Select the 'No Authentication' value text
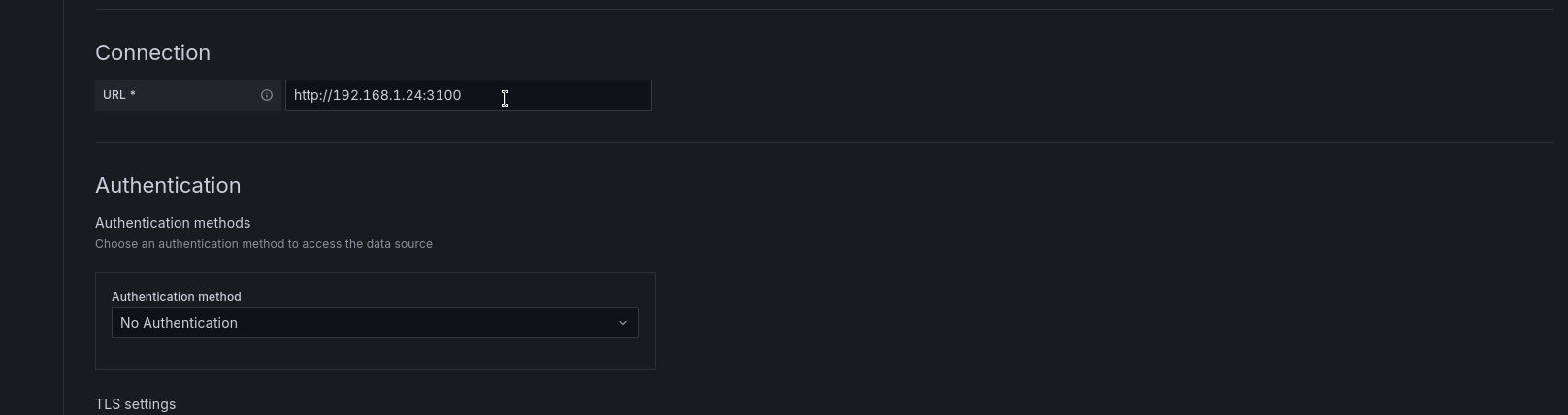The image size is (1568, 415). (x=179, y=323)
